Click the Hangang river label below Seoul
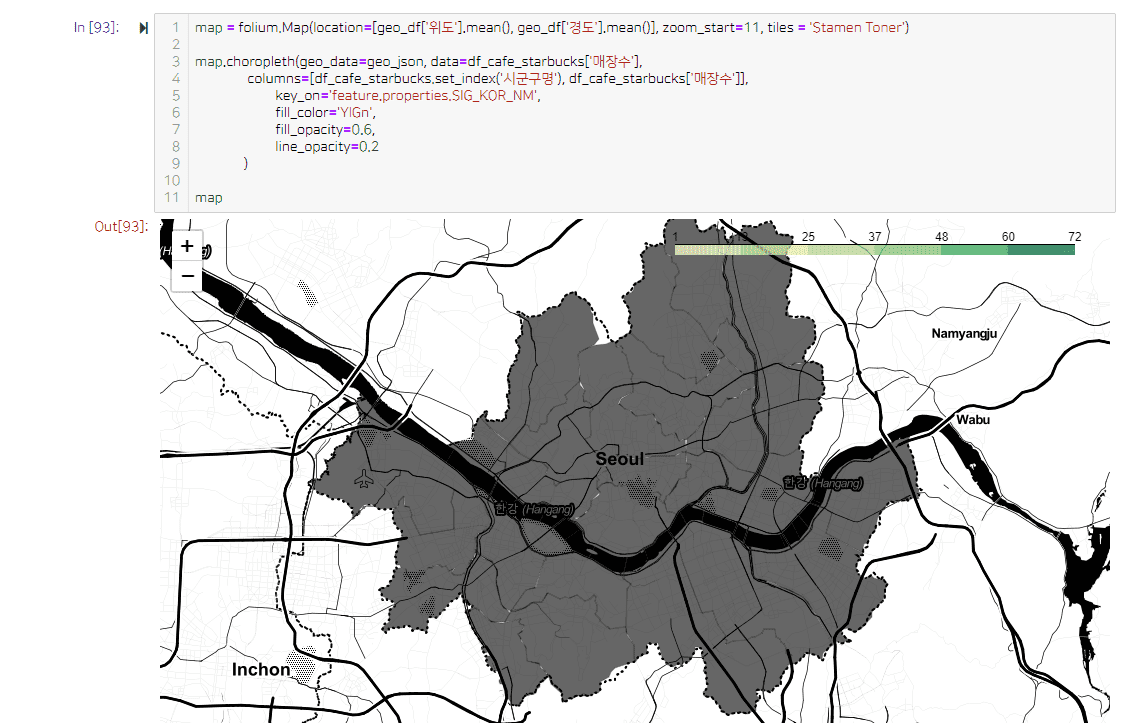This screenshot has height=723, width=1131. [x=534, y=509]
